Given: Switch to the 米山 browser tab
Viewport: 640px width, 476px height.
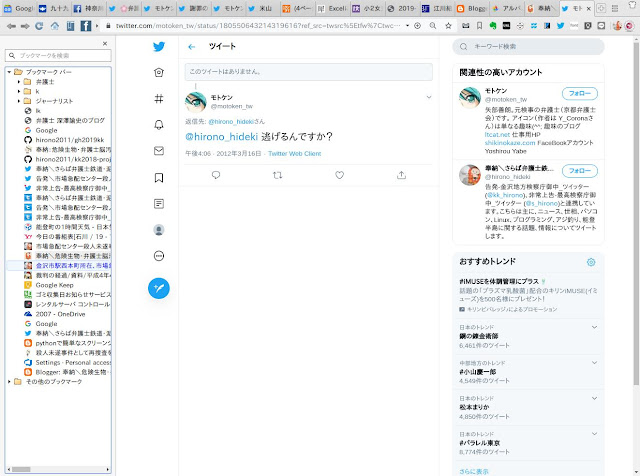Looking at the screenshot, I should click(262, 8).
